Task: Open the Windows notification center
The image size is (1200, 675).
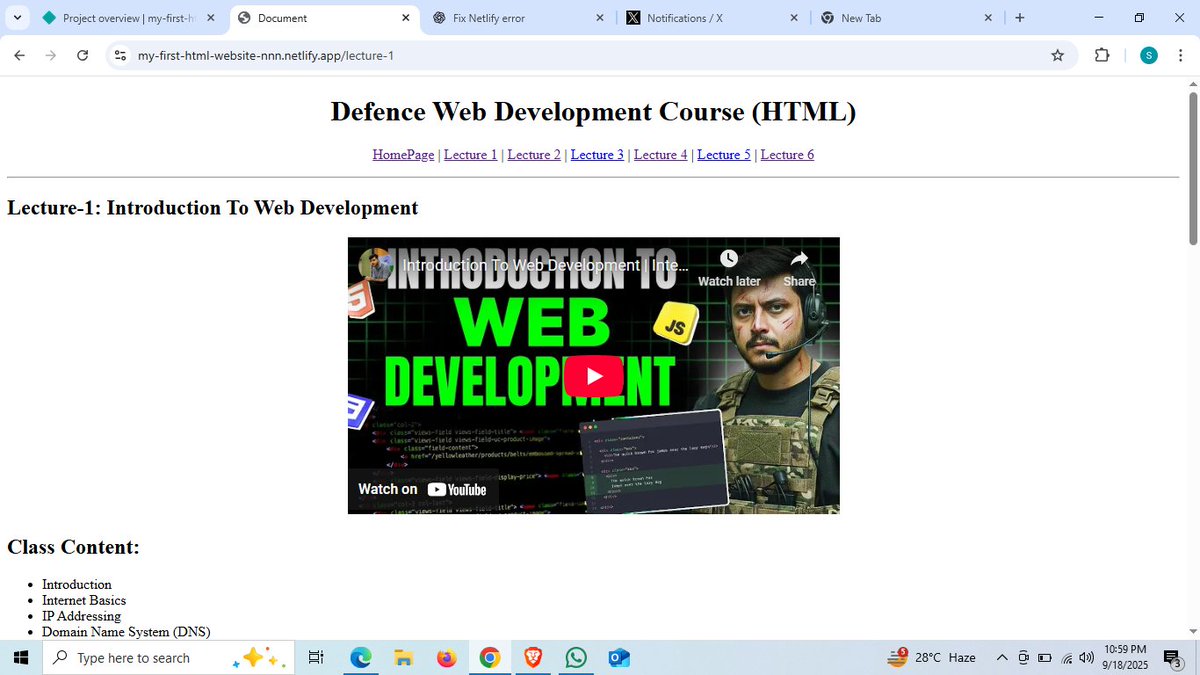Action: (x=1173, y=657)
